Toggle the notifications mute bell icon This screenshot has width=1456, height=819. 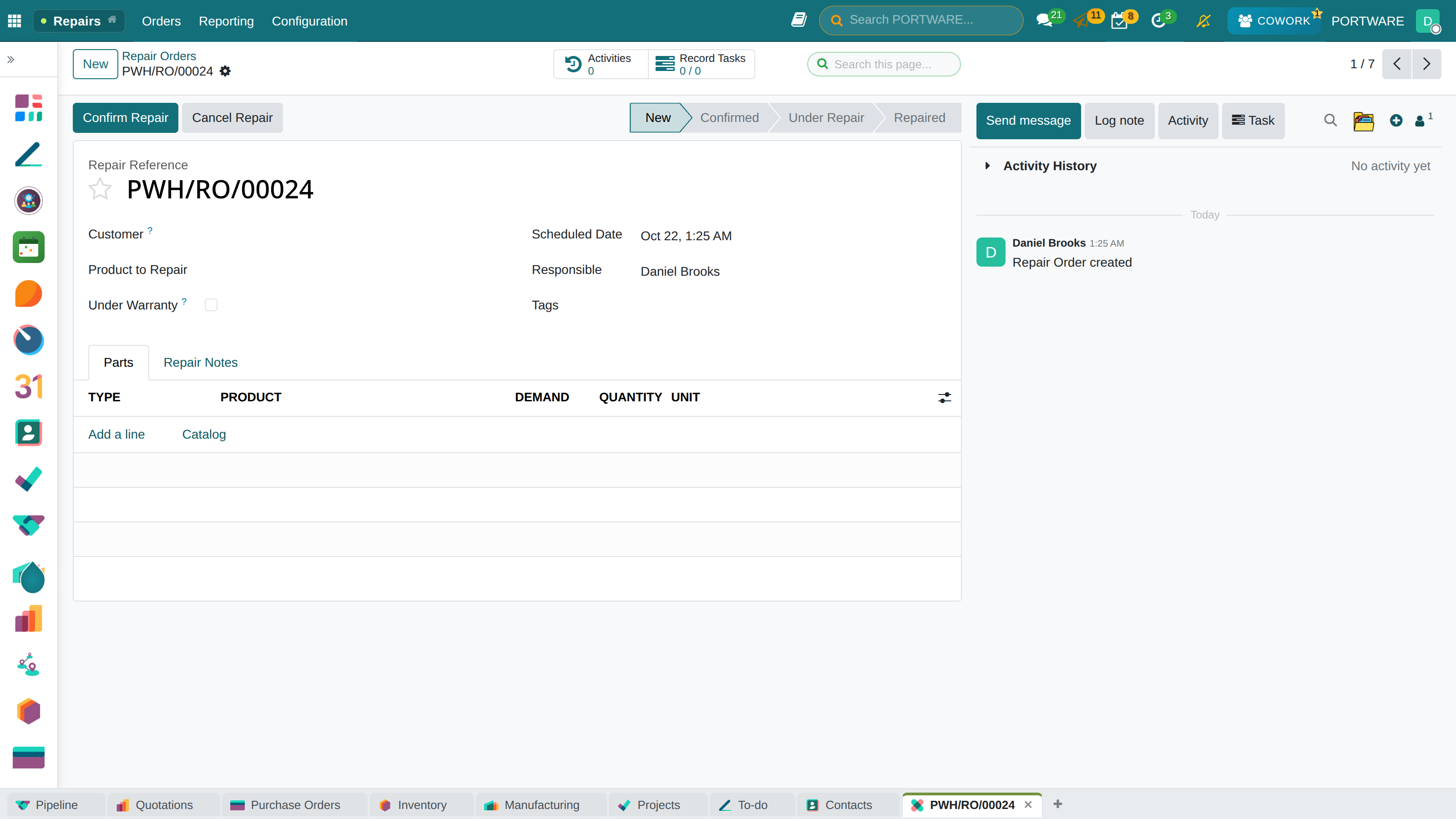pos(1204,21)
